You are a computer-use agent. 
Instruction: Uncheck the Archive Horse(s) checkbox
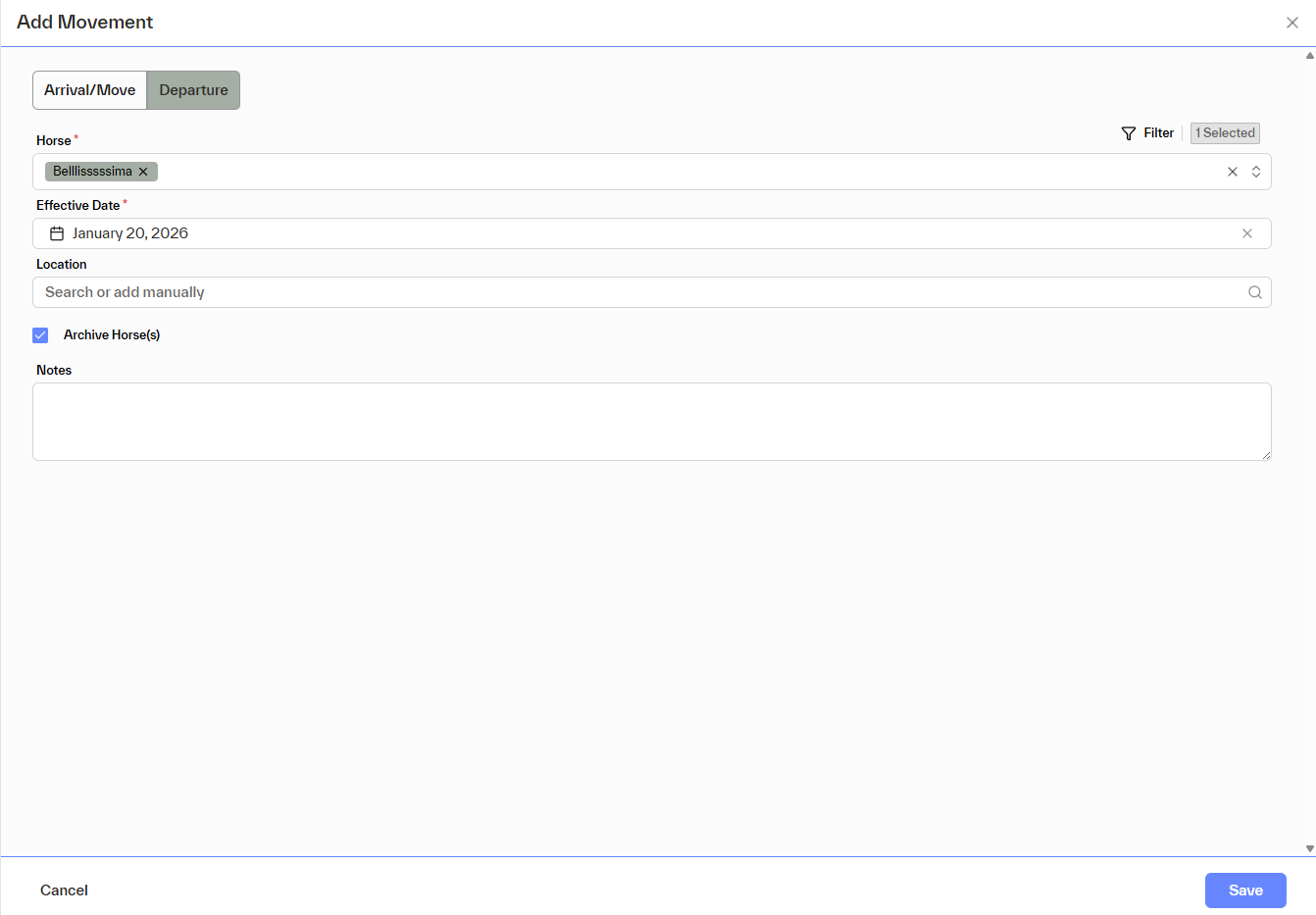click(x=40, y=335)
